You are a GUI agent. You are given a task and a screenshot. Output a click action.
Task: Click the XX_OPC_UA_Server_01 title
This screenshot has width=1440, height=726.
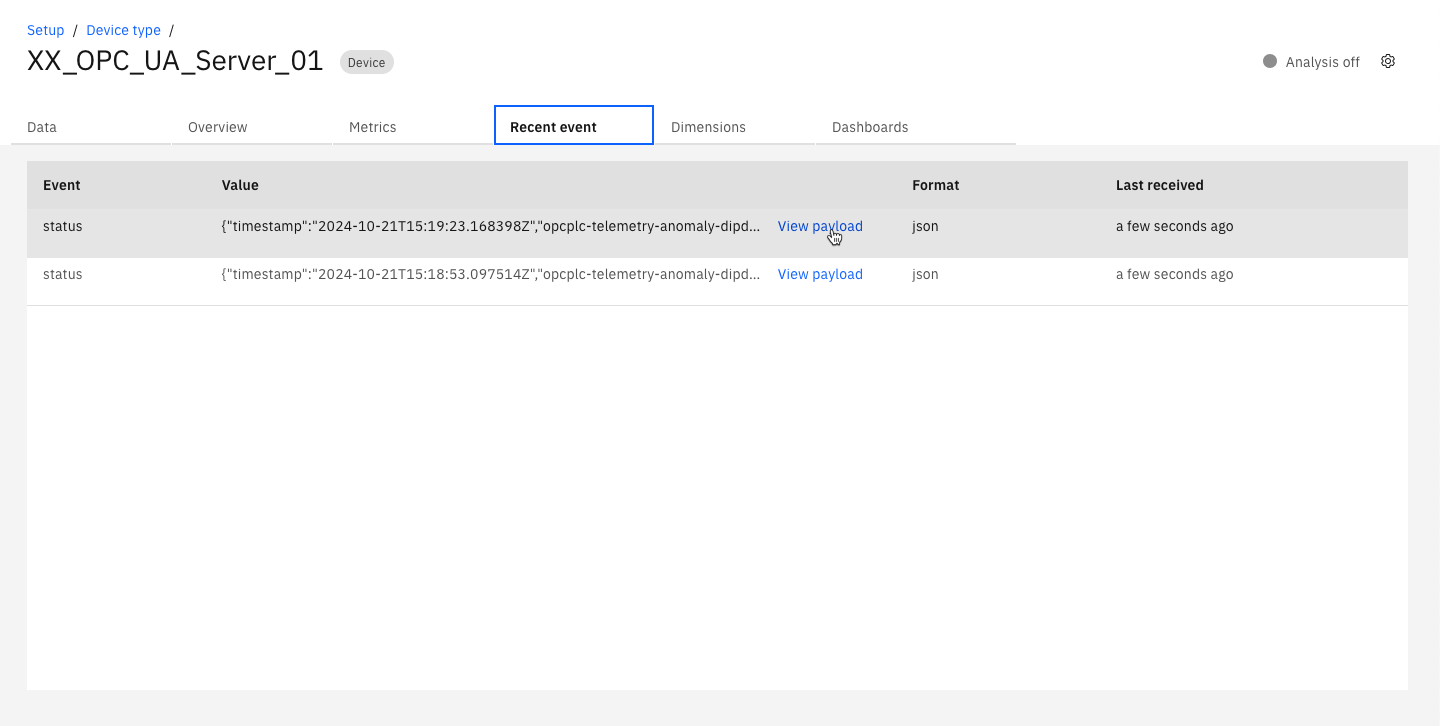click(x=175, y=61)
